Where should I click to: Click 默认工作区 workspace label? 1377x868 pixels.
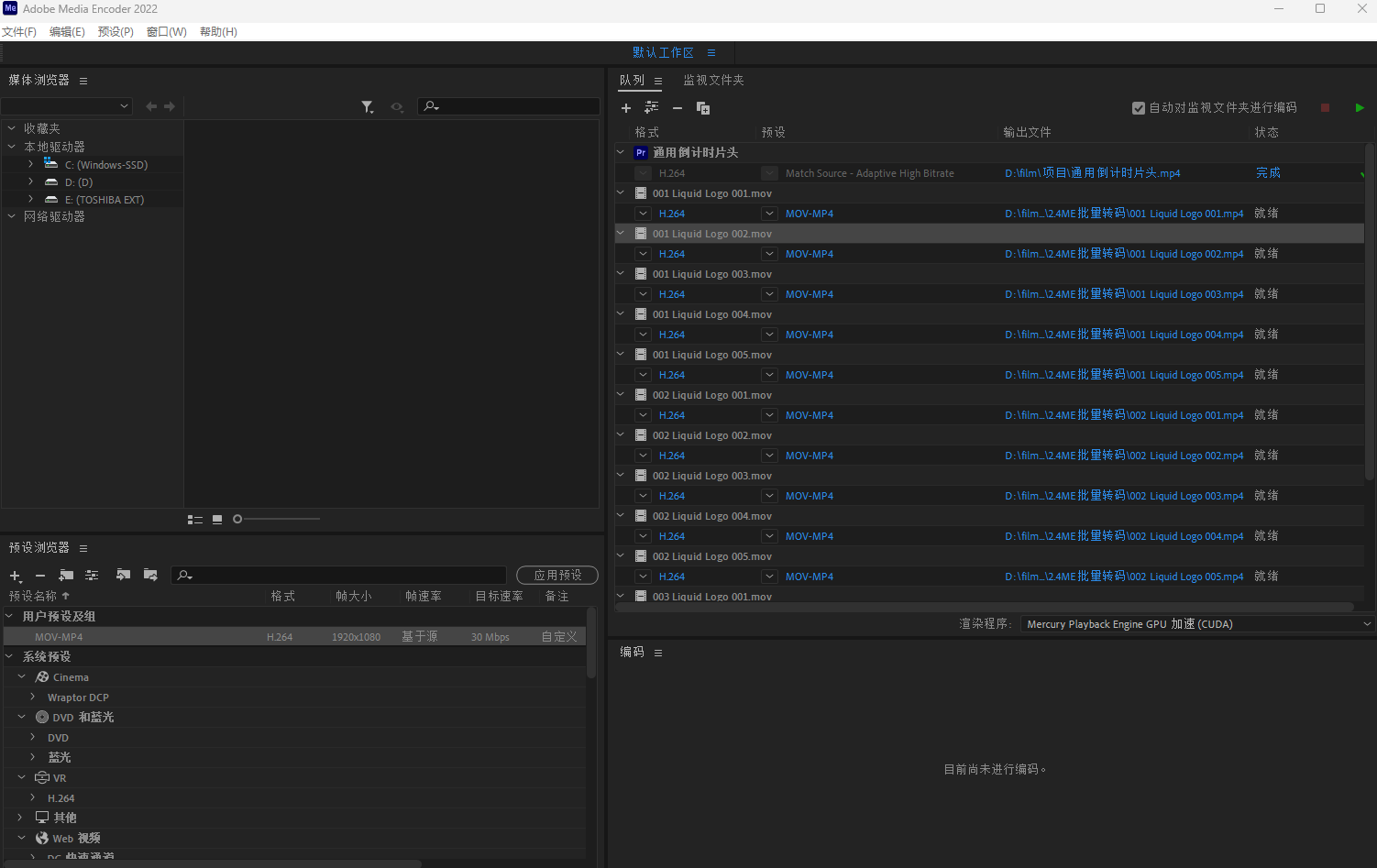tap(663, 53)
